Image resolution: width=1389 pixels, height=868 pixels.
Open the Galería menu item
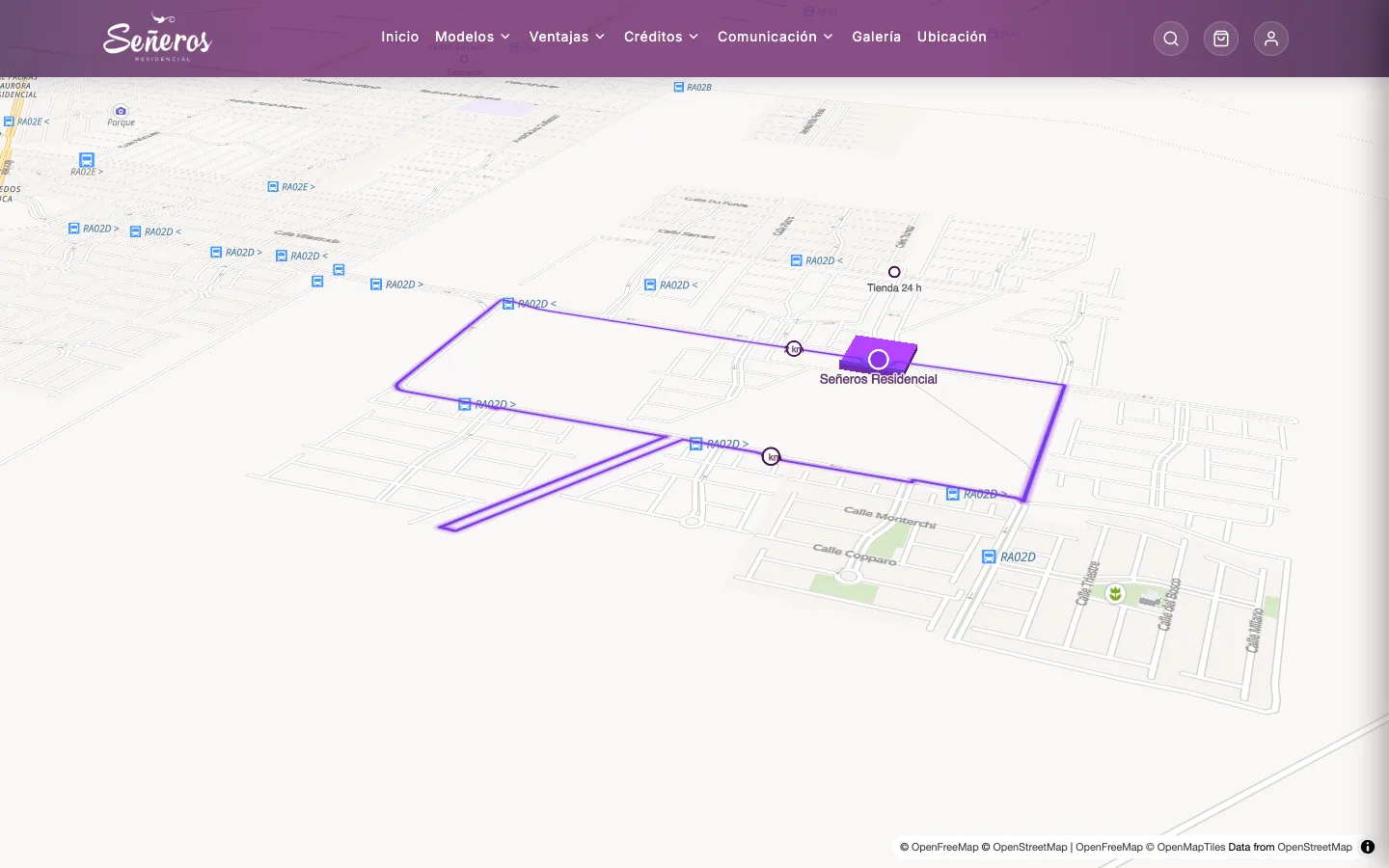(x=877, y=37)
